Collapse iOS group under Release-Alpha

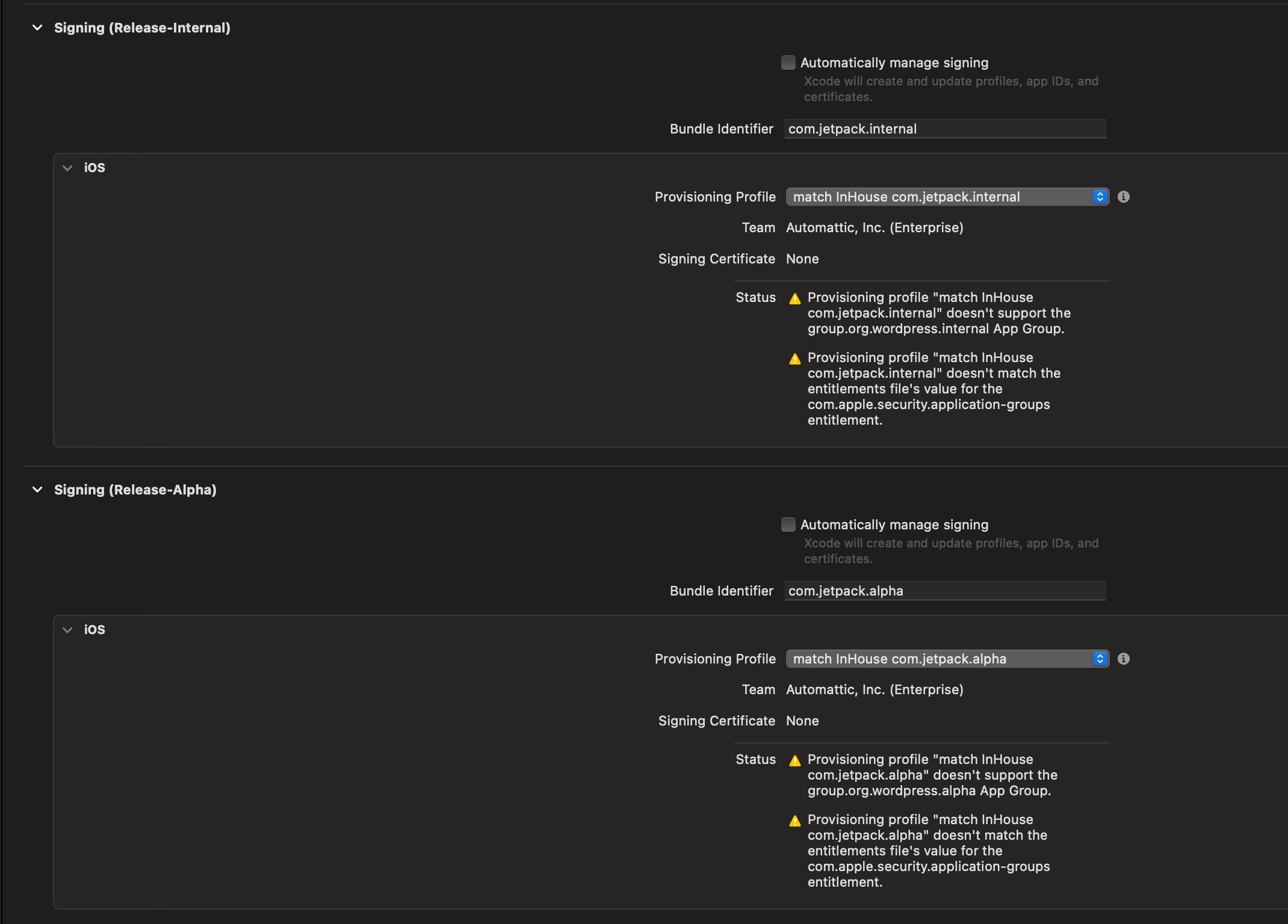coord(67,630)
